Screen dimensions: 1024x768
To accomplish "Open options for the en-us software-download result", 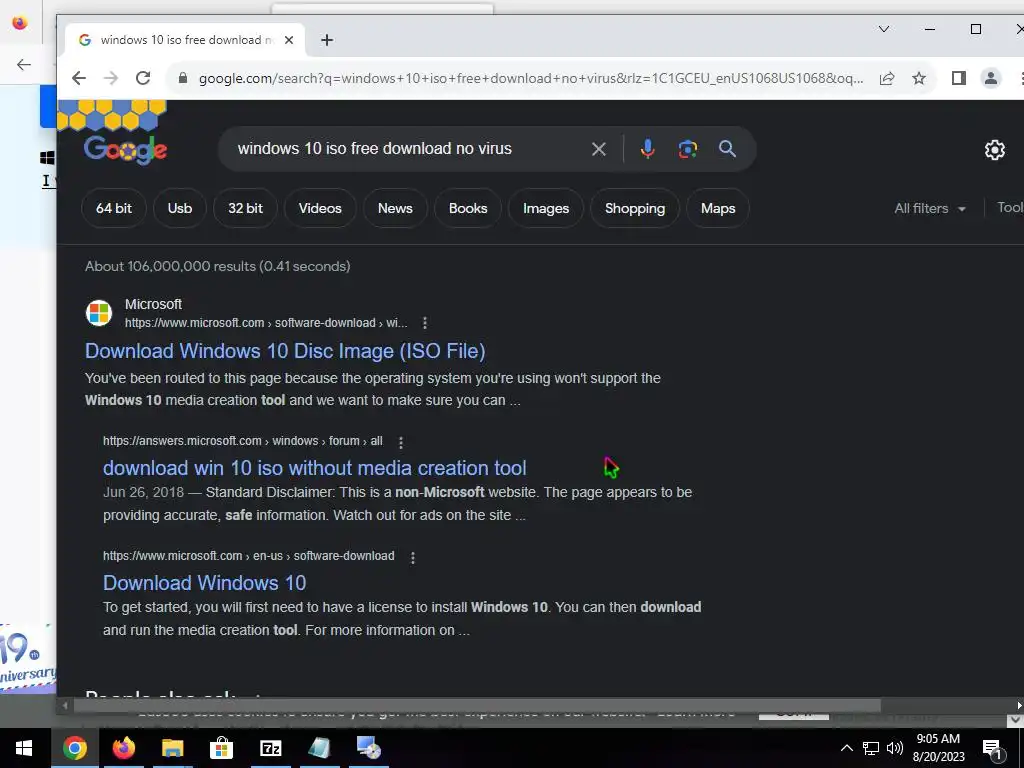I will pos(413,557).
